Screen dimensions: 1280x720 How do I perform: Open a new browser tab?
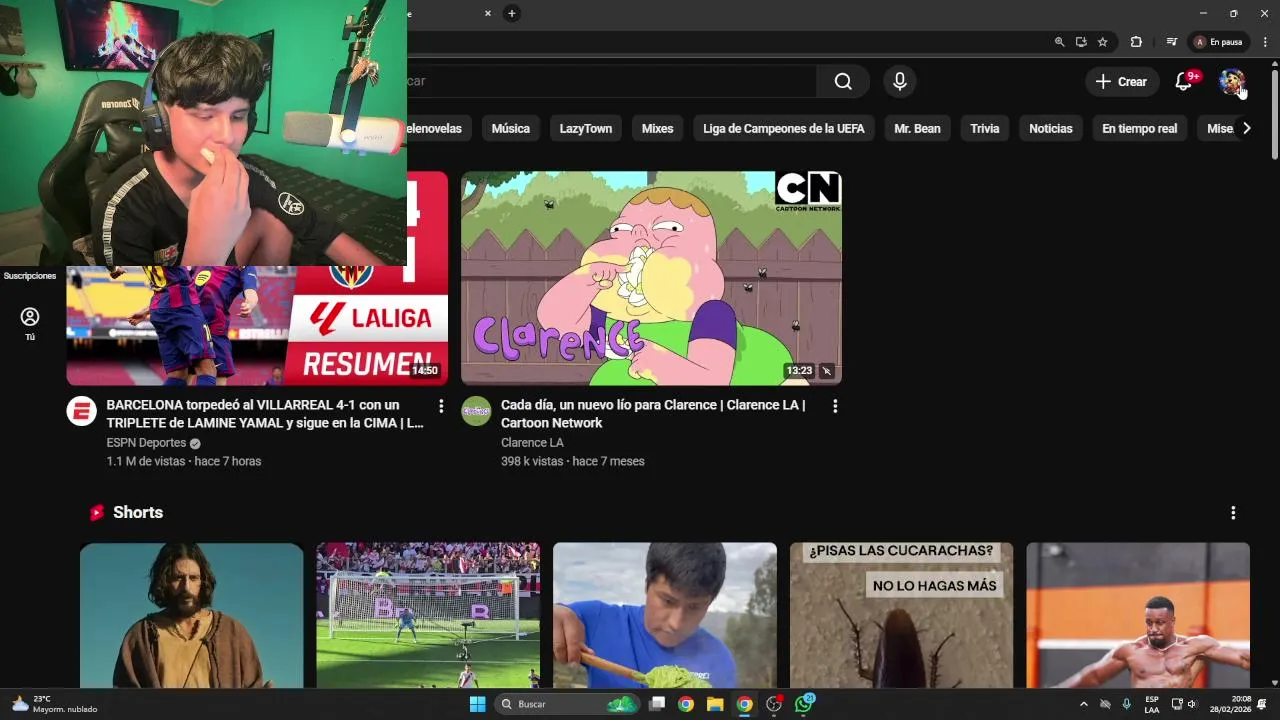point(511,13)
